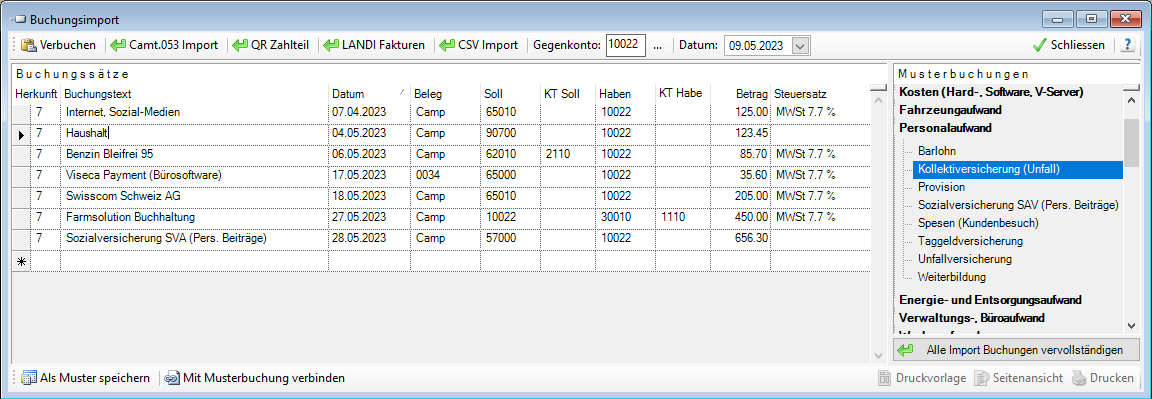Click Soll account 90700

click(501, 134)
